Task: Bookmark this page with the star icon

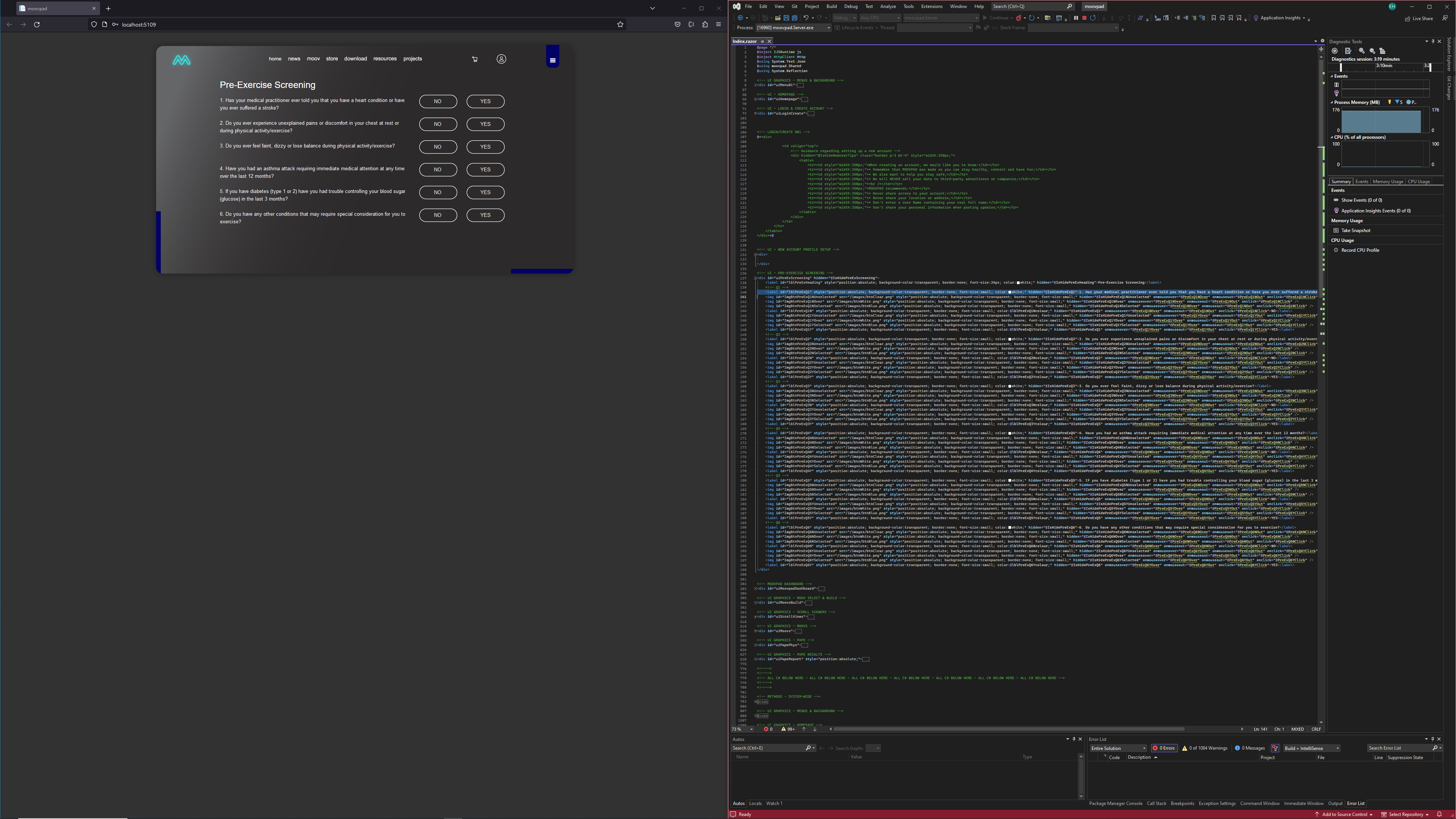Action: [620, 24]
